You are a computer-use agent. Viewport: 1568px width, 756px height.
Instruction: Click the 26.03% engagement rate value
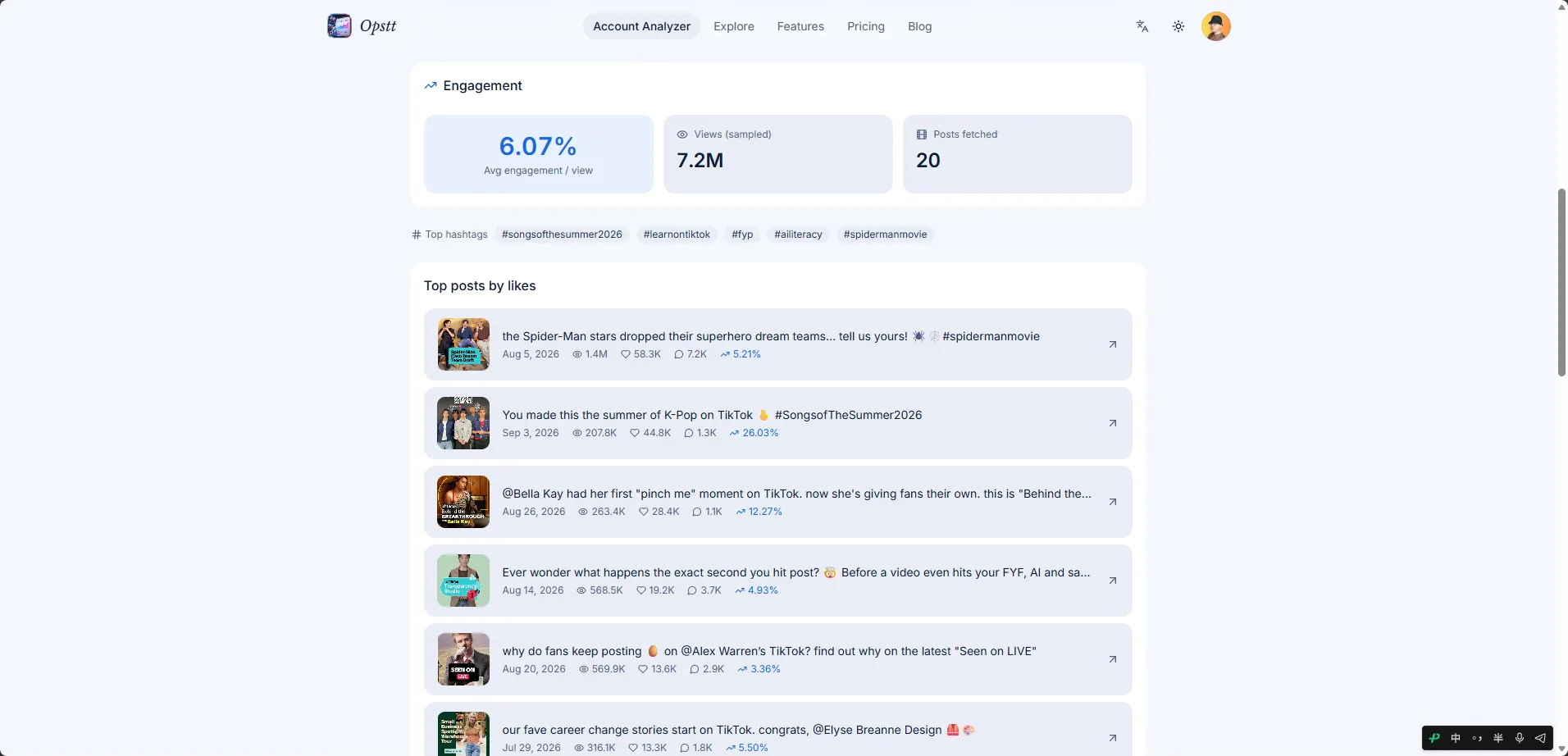tap(760, 433)
